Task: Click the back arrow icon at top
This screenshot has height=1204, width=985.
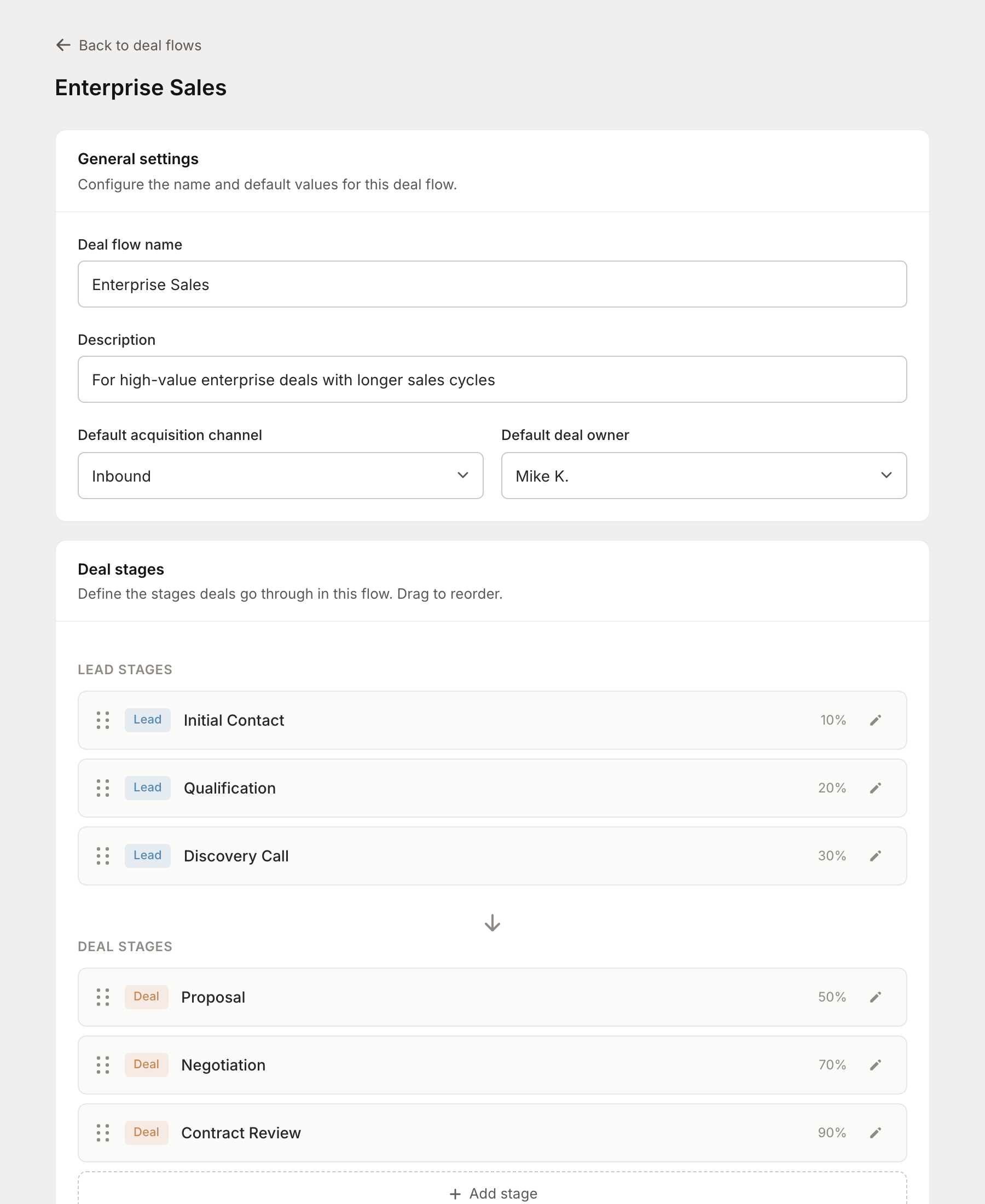Action: coord(62,45)
